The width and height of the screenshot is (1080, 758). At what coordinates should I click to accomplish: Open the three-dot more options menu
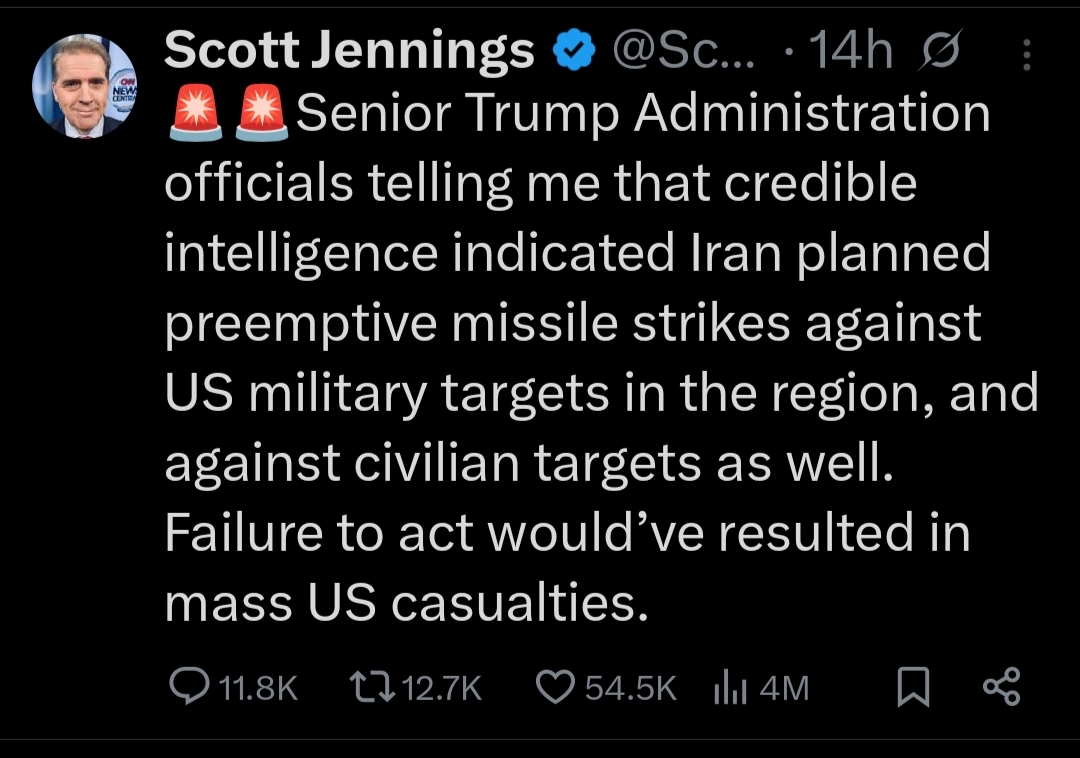[1026, 54]
